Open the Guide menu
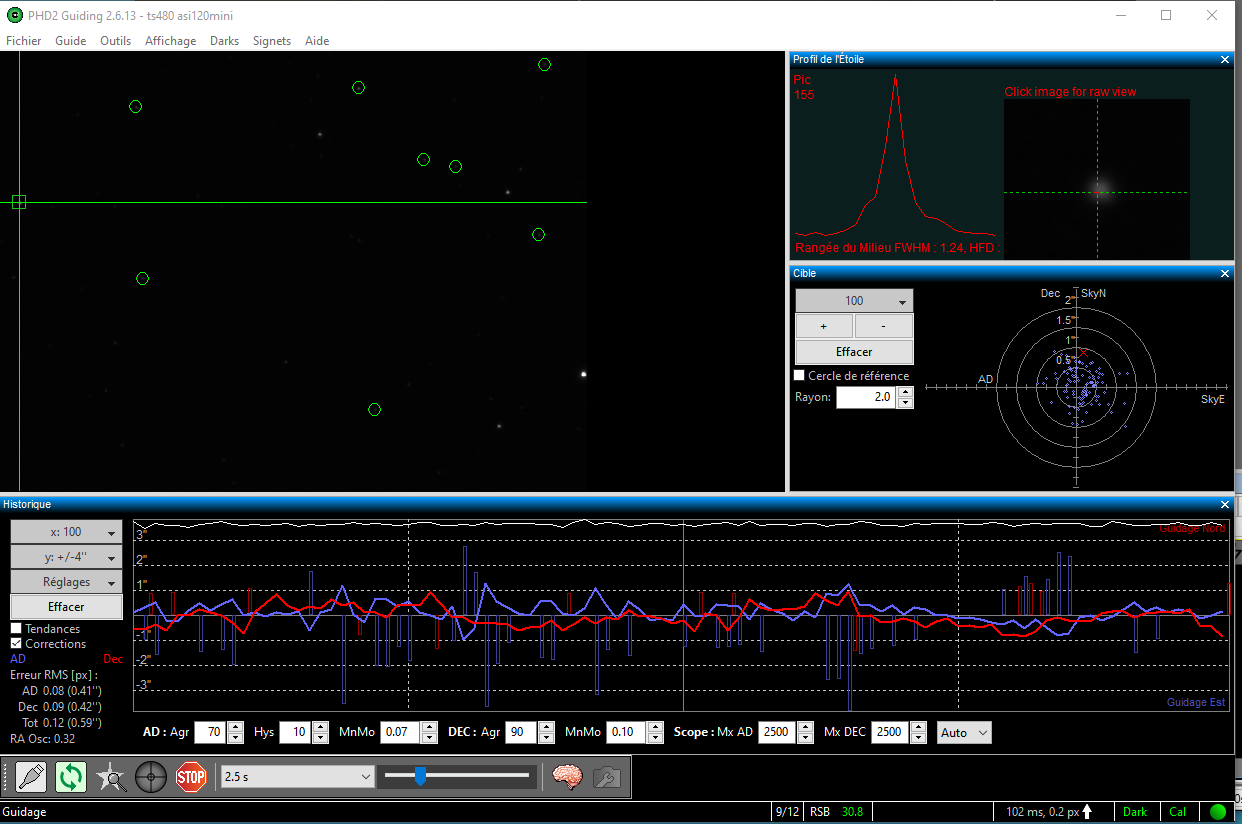1242x824 pixels. [71, 41]
